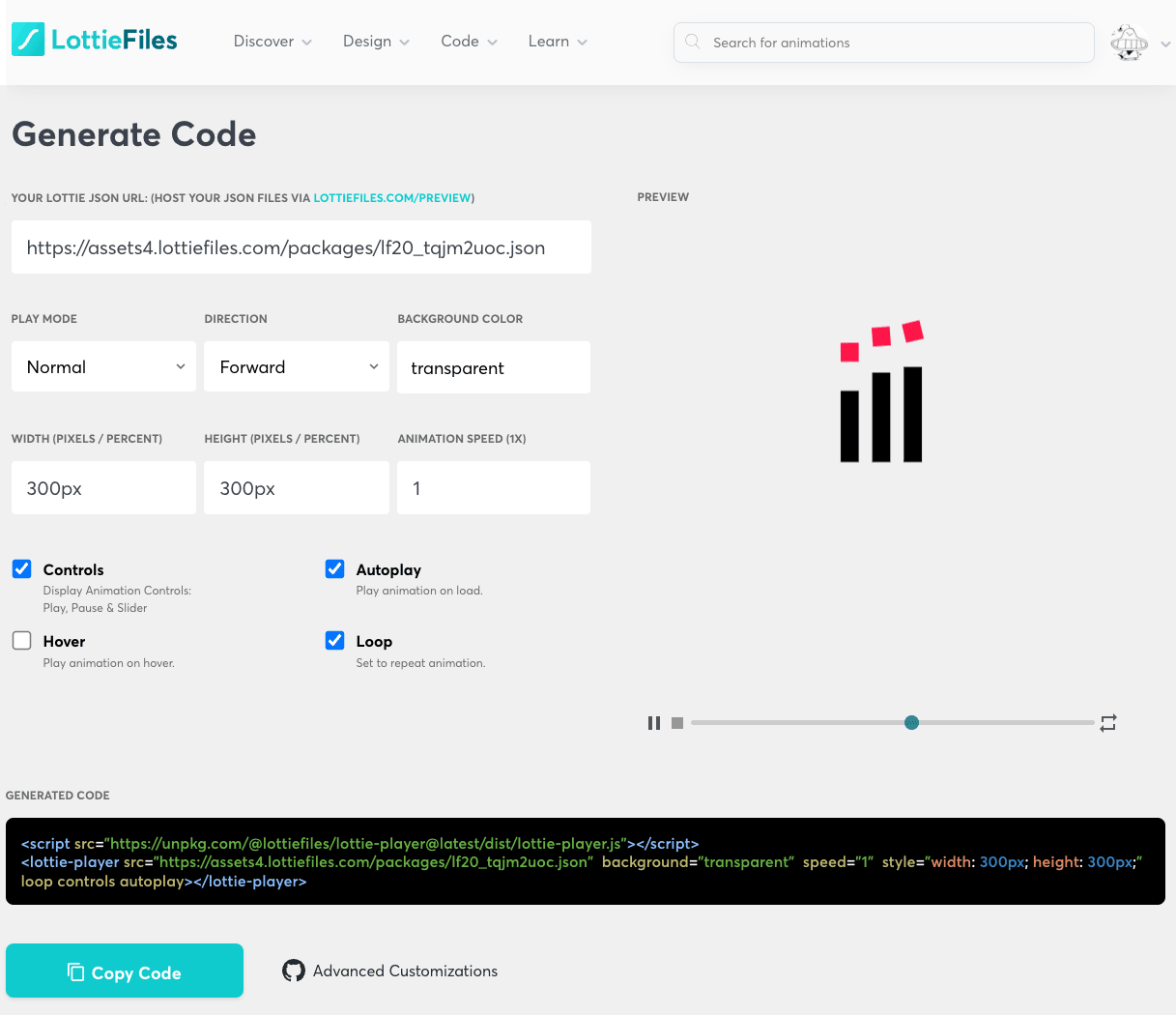1176x1015 pixels.
Task: Click the animation preview graphic
Action: (881, 392)
